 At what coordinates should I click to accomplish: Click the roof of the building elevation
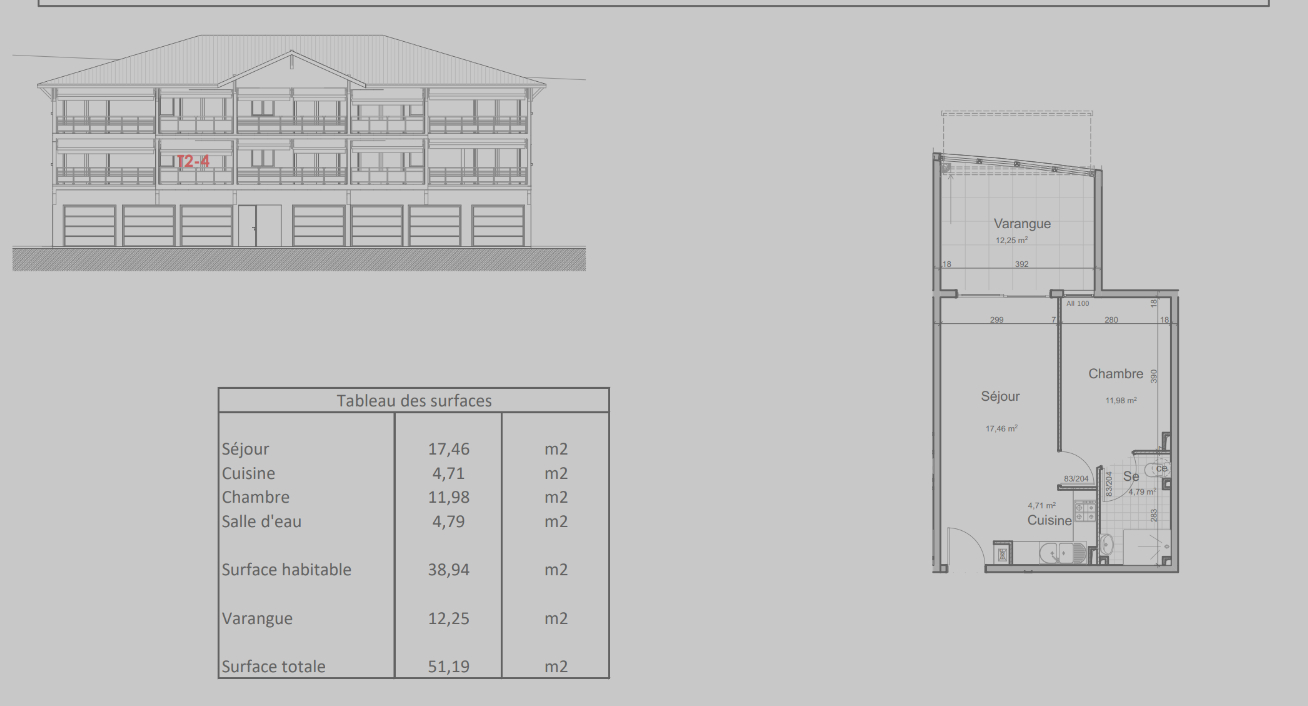click(290, 58)
